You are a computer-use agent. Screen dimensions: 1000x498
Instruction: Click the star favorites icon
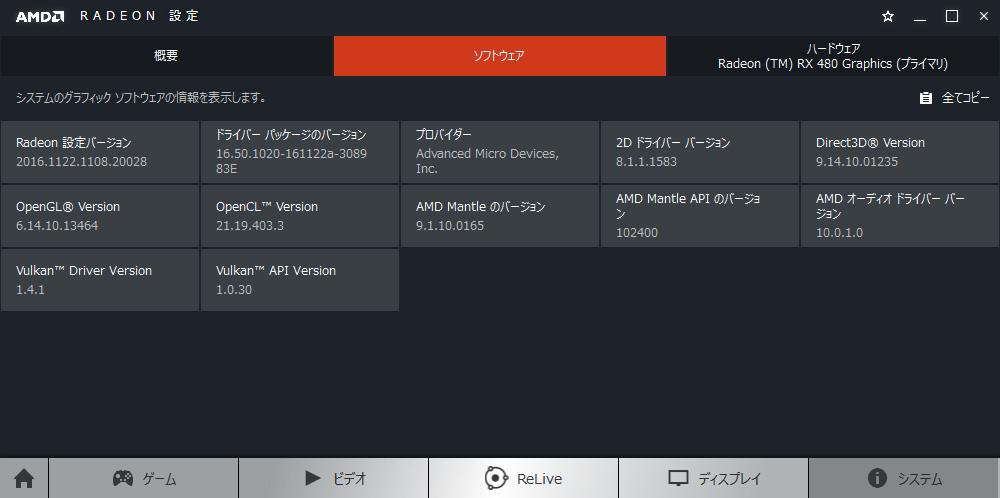pyautogui.click(x=888, y=17)
